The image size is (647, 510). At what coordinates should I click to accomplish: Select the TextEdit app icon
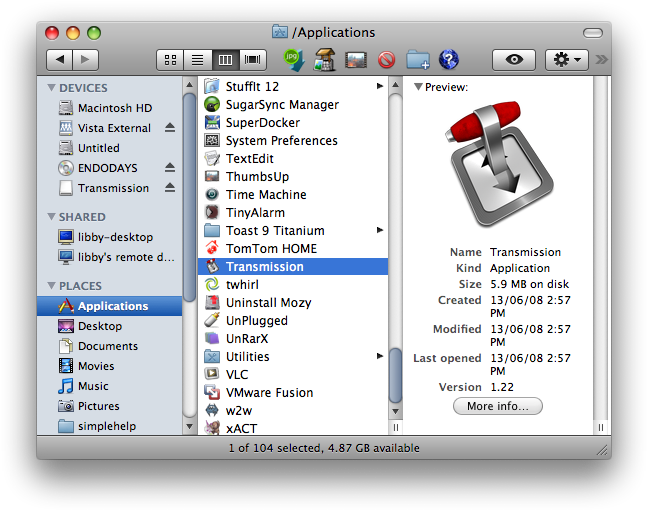[x=212, y=158]
